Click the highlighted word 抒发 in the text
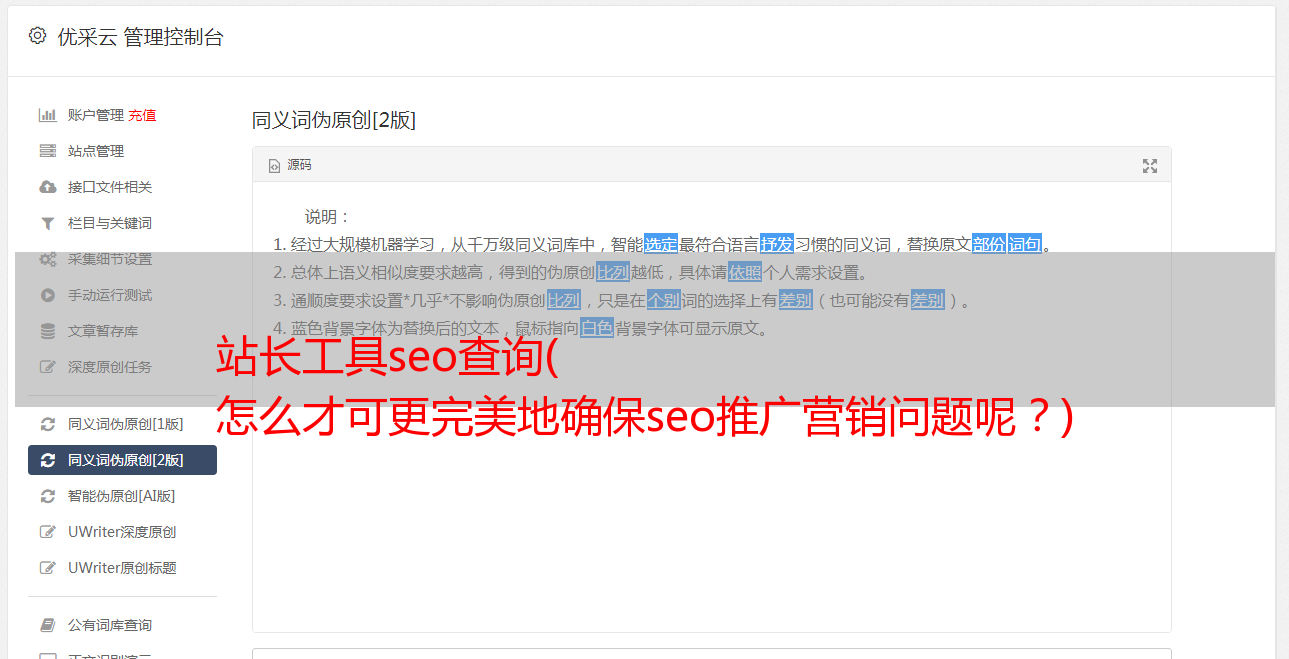Viewport: 1289px width, 659px height. tap(777, 244)
